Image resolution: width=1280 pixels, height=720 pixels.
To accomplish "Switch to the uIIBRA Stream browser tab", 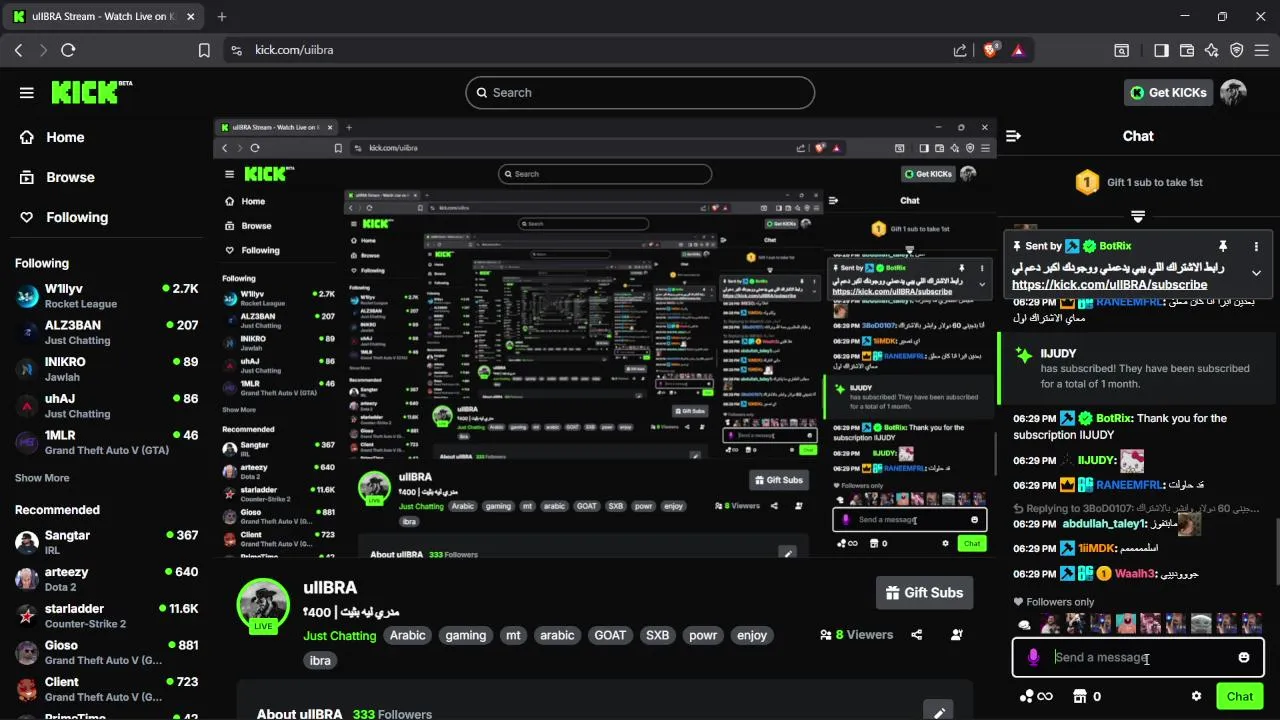I will tap(105, 16).
